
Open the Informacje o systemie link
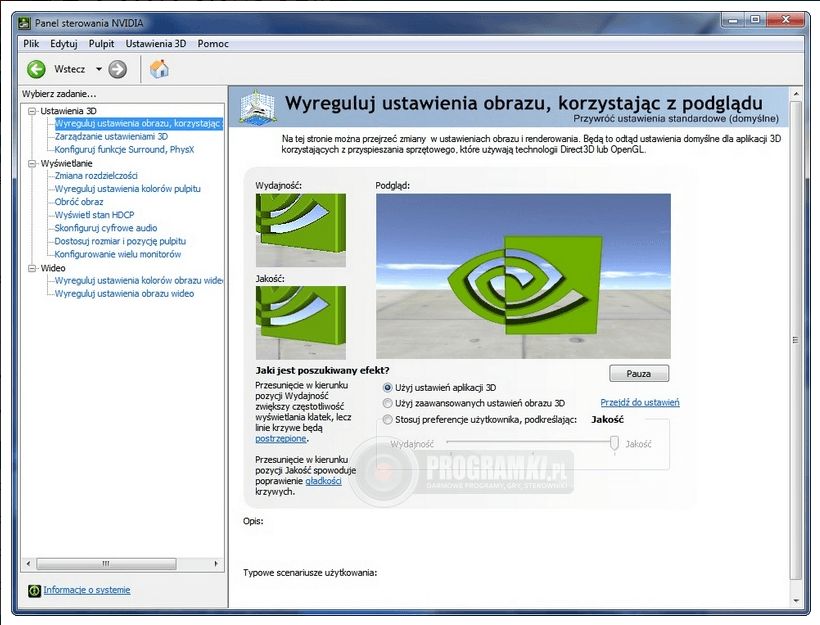click(x=87, y=590)
